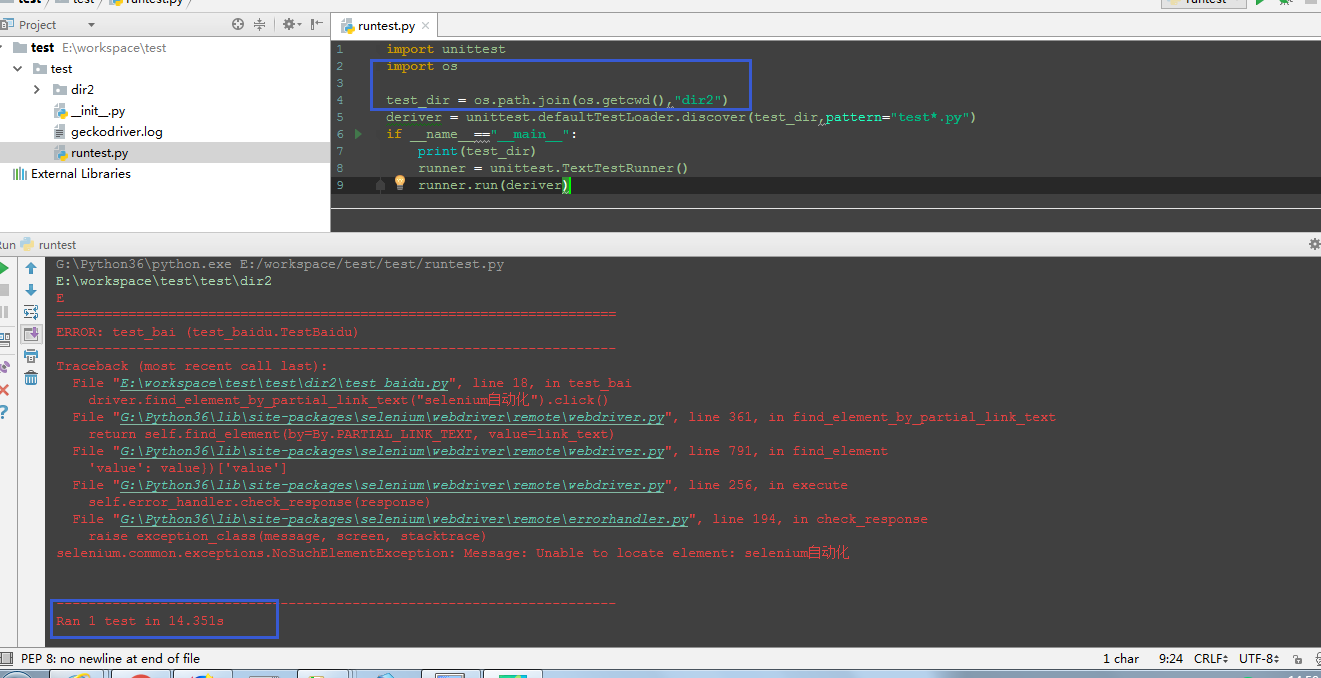
Task: Go down the stack trace
Action: [31, 290]
